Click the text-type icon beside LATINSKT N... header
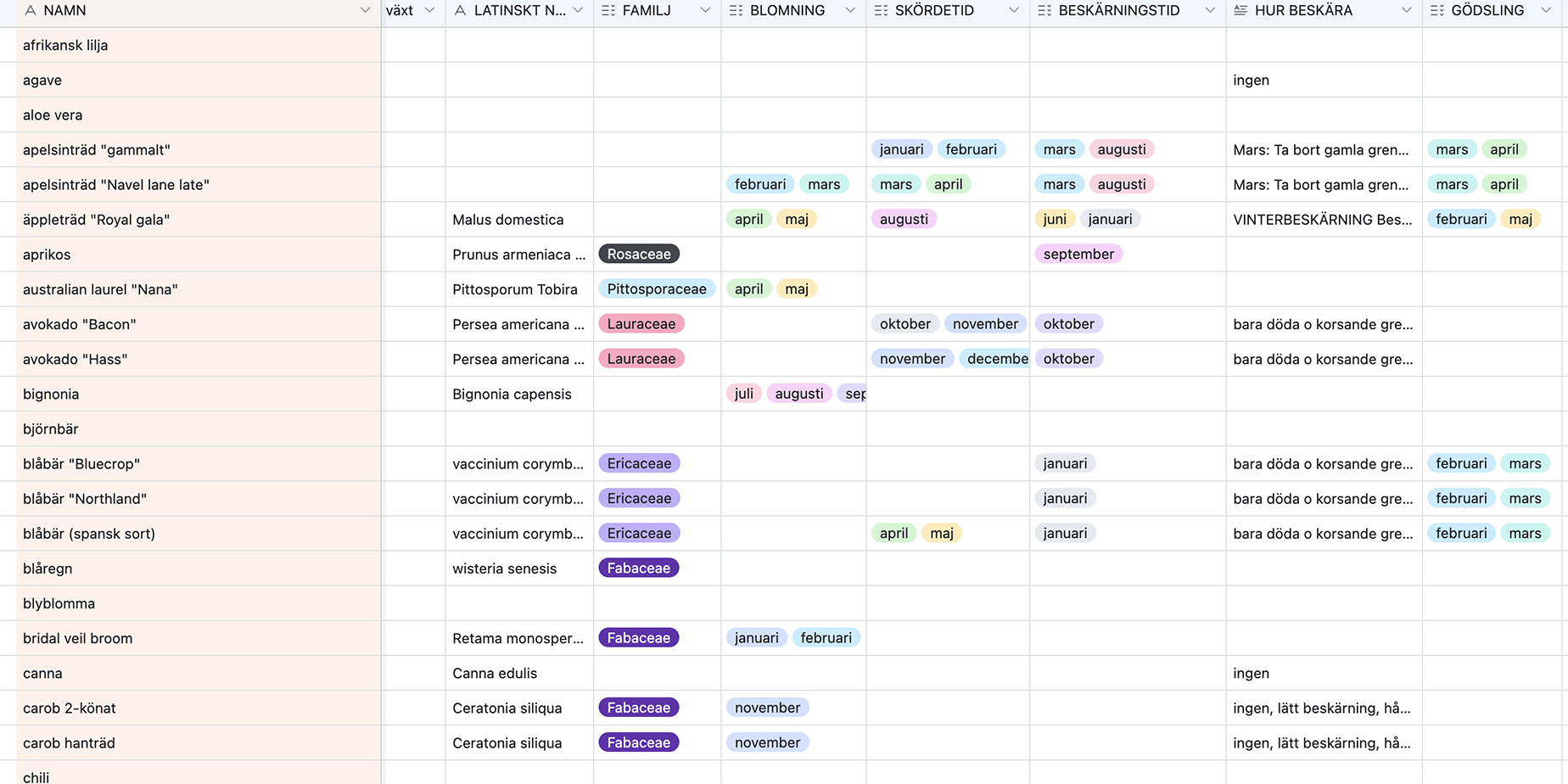Viewport: 1568px width, 784px height. pyautogui.click(x=461, y=10)
